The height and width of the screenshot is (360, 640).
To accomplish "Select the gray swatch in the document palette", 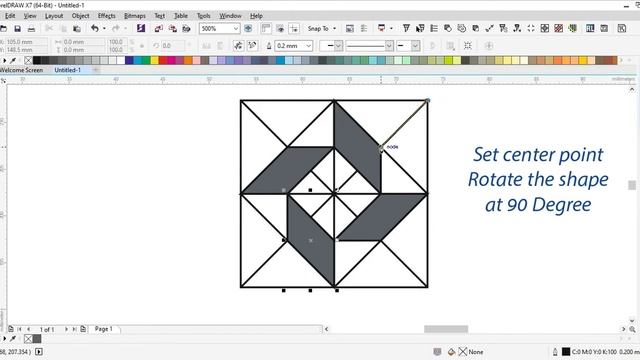I will 37,339.
